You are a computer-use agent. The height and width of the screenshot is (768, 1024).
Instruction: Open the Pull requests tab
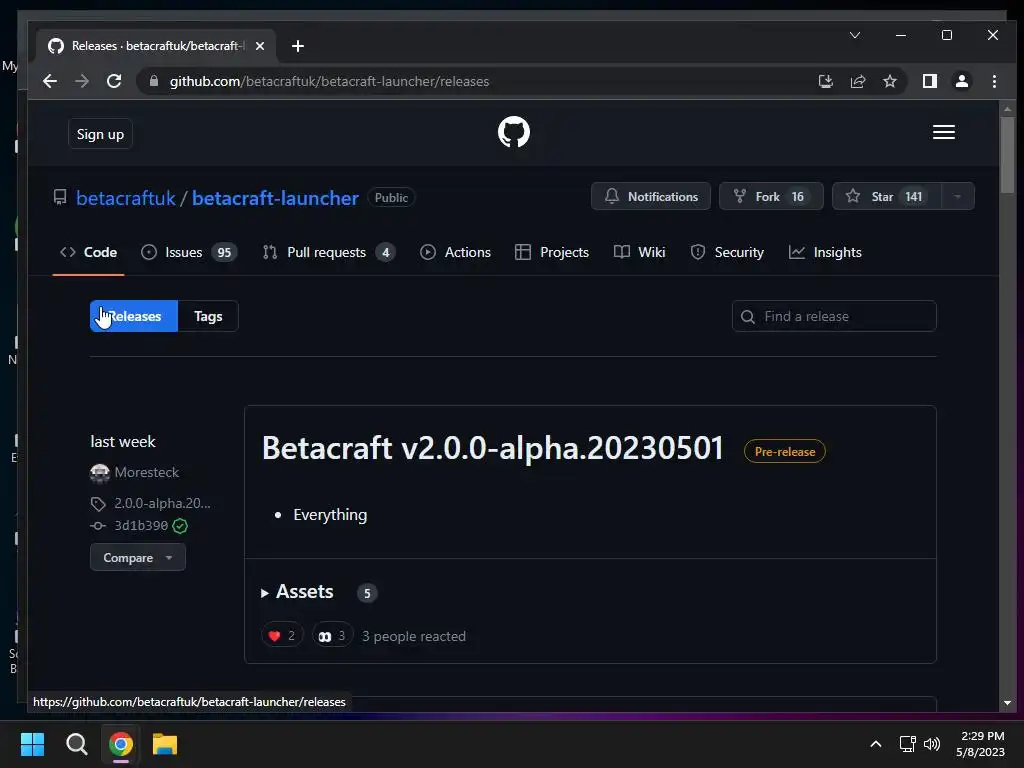328,252
